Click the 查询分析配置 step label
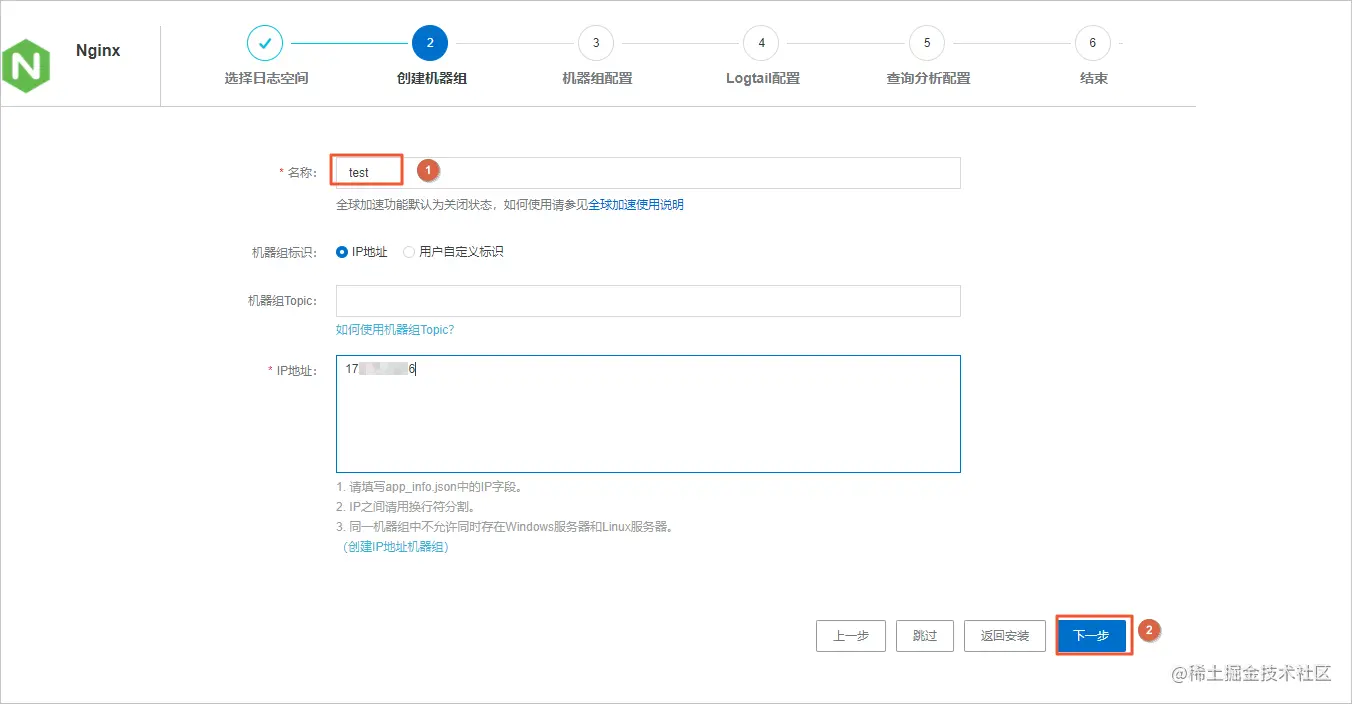Image resolution: width=1352 pixels, height=704 pixels. pyautogui.click(x=928, y=78)
